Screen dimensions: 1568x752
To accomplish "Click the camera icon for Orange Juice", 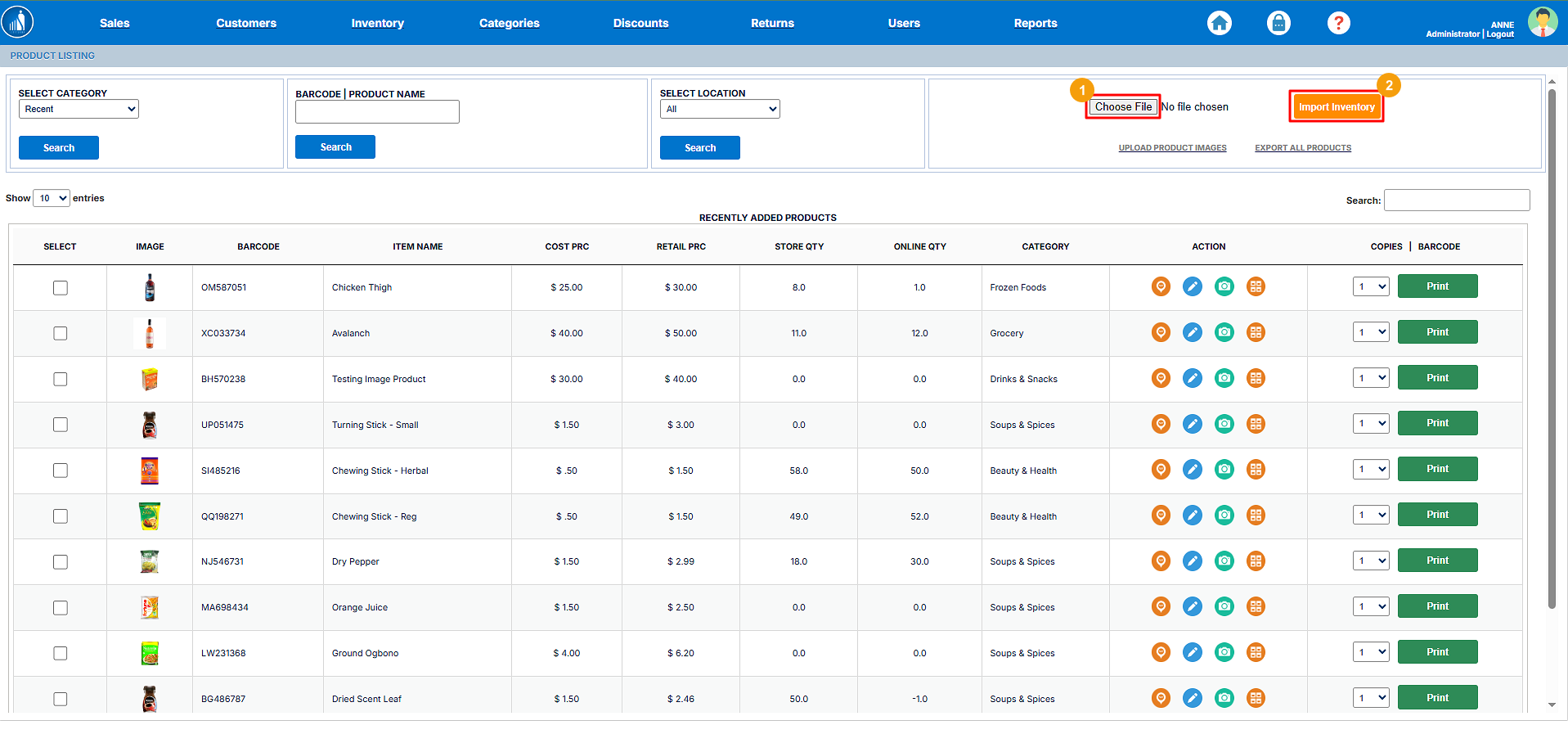I will pyautogui.click(x=1224, y=606).
